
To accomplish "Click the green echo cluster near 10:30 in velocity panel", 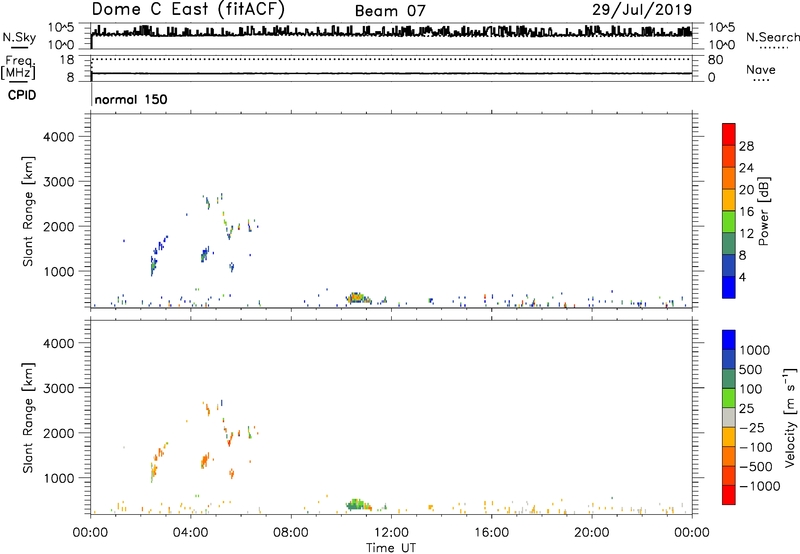I will [357, 505].
